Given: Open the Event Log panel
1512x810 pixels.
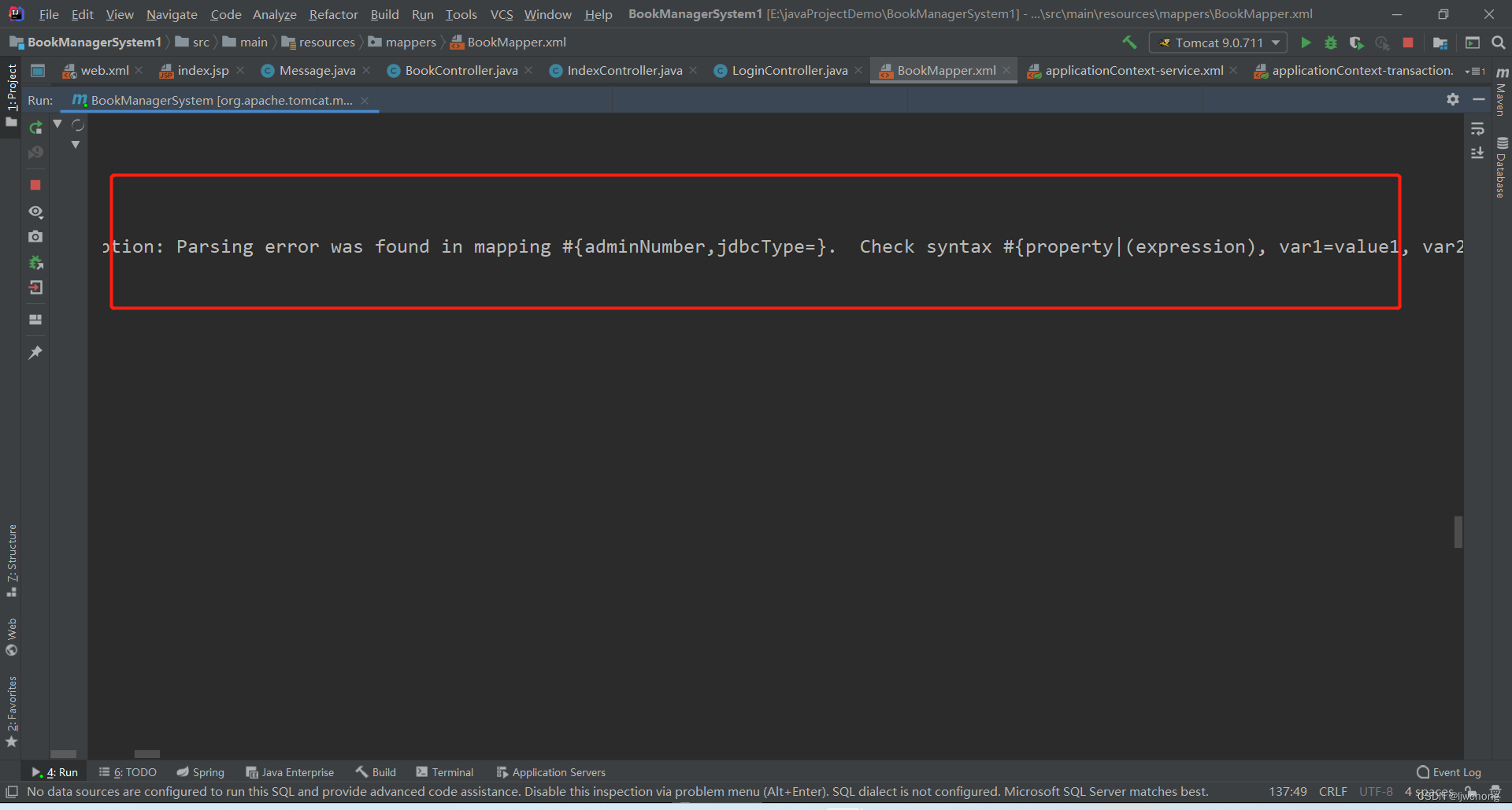Looking at the screenshot, I should 1449,772.
